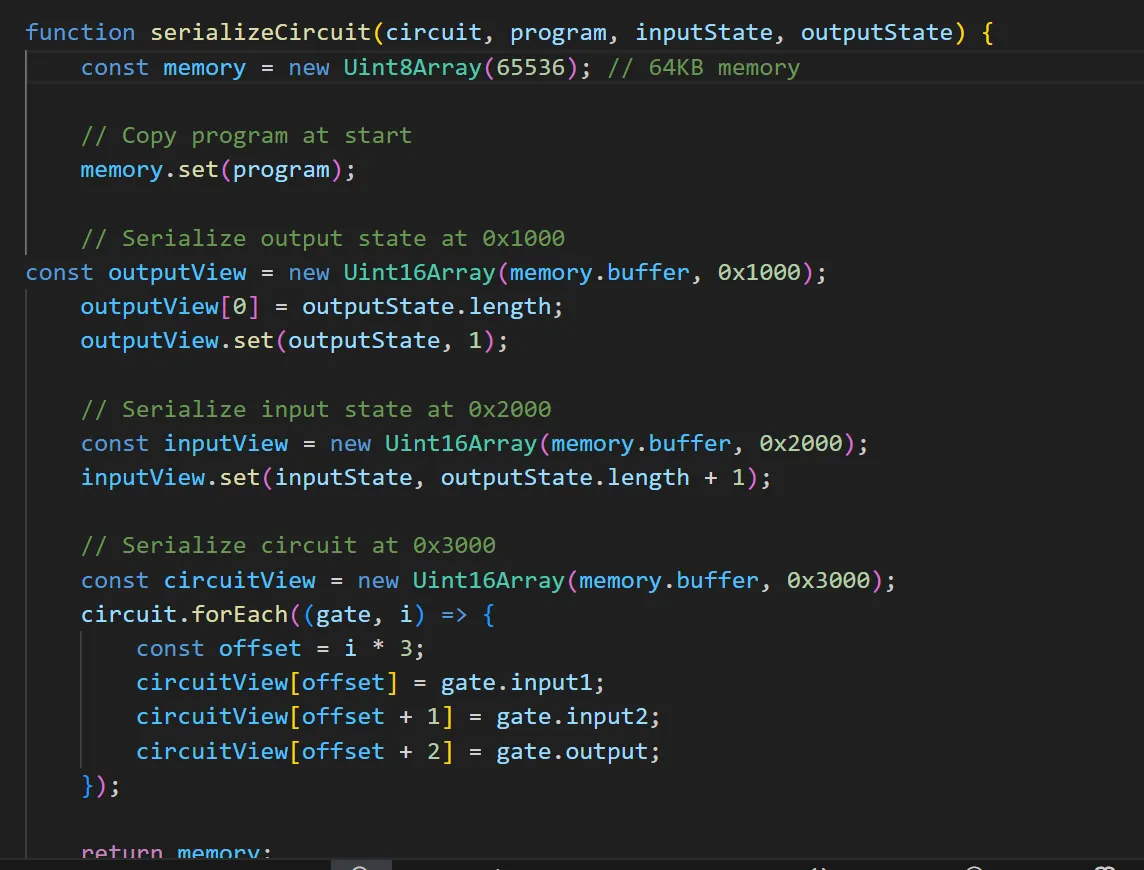
Task: Click the 'Serialize output state at 0x1000' comment
Action: 322,238
